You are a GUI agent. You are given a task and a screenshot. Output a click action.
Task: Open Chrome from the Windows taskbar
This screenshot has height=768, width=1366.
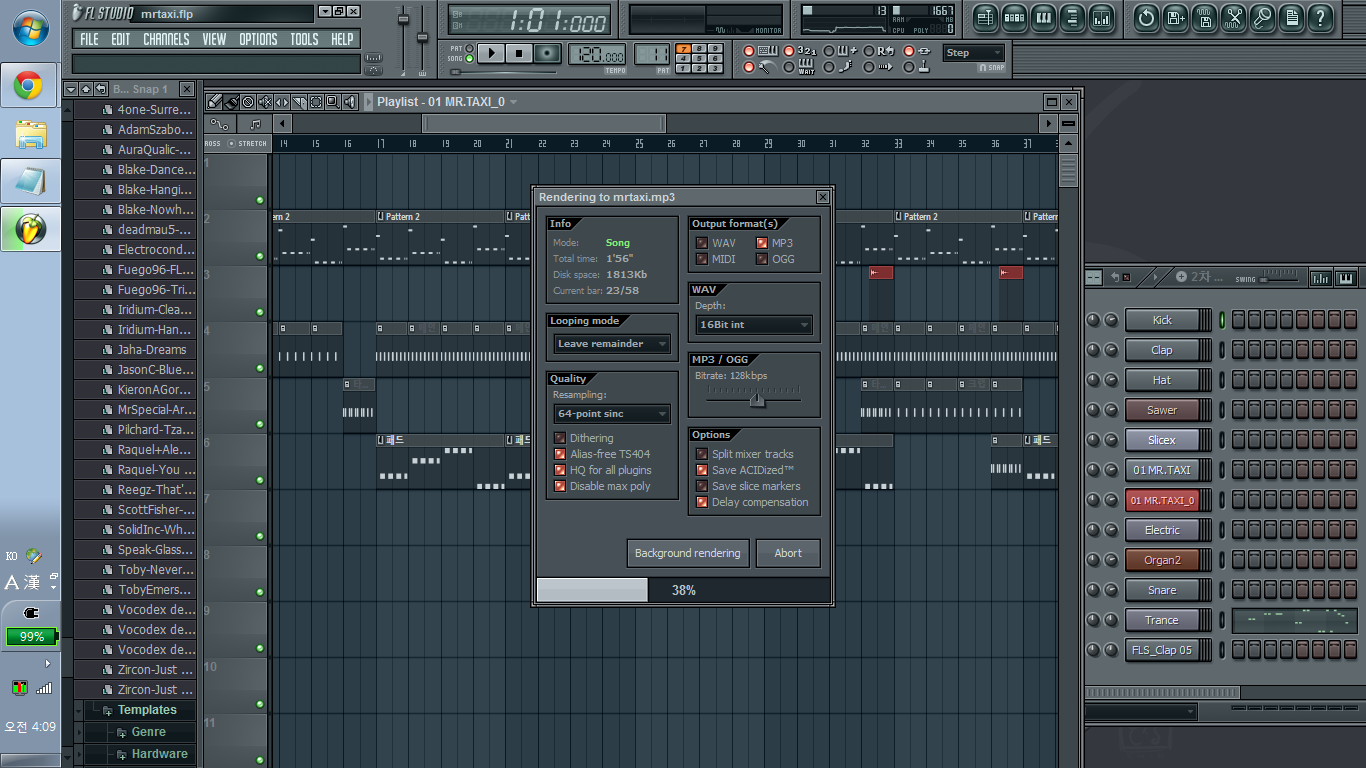pyautogui.click(x=29, y=85)
